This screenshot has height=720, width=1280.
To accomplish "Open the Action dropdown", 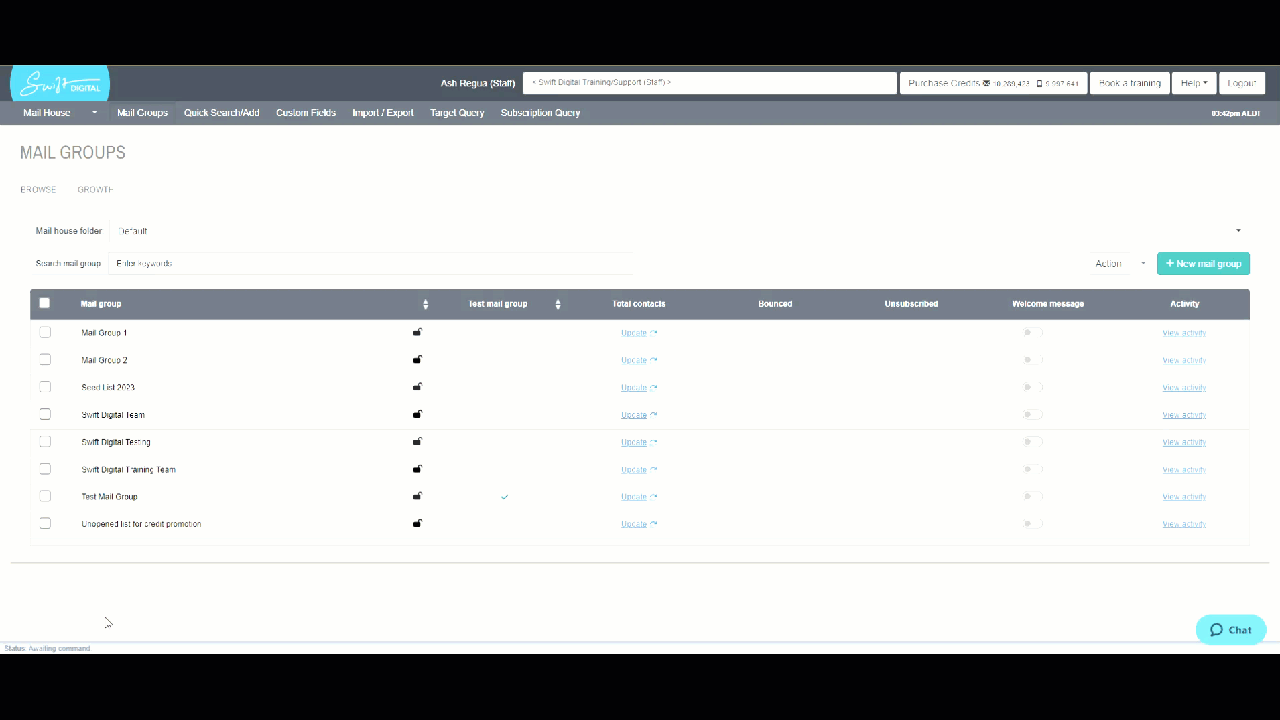I will [1118, 263].
